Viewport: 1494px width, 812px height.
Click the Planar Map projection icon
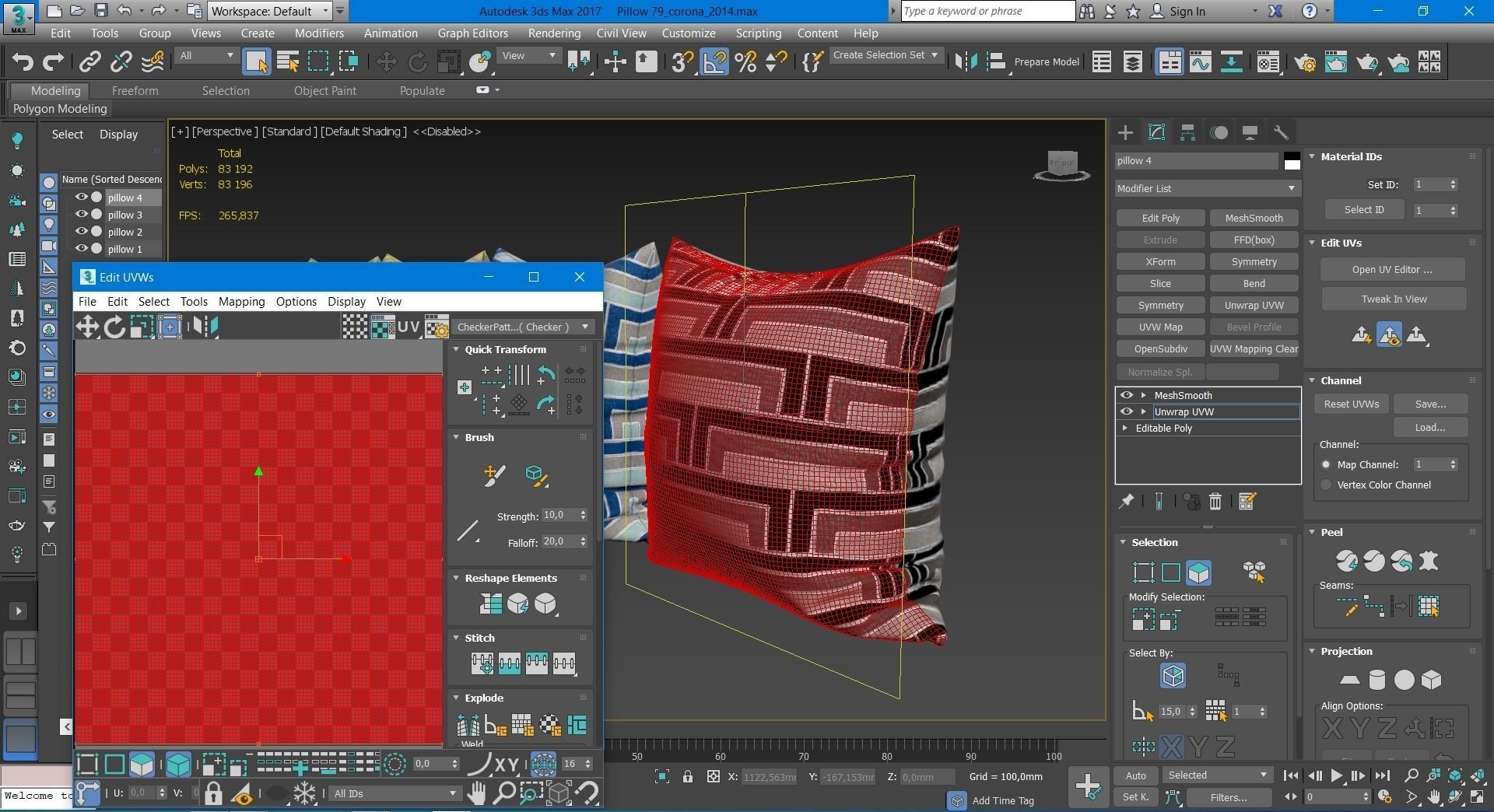(x=1350, y=680)
